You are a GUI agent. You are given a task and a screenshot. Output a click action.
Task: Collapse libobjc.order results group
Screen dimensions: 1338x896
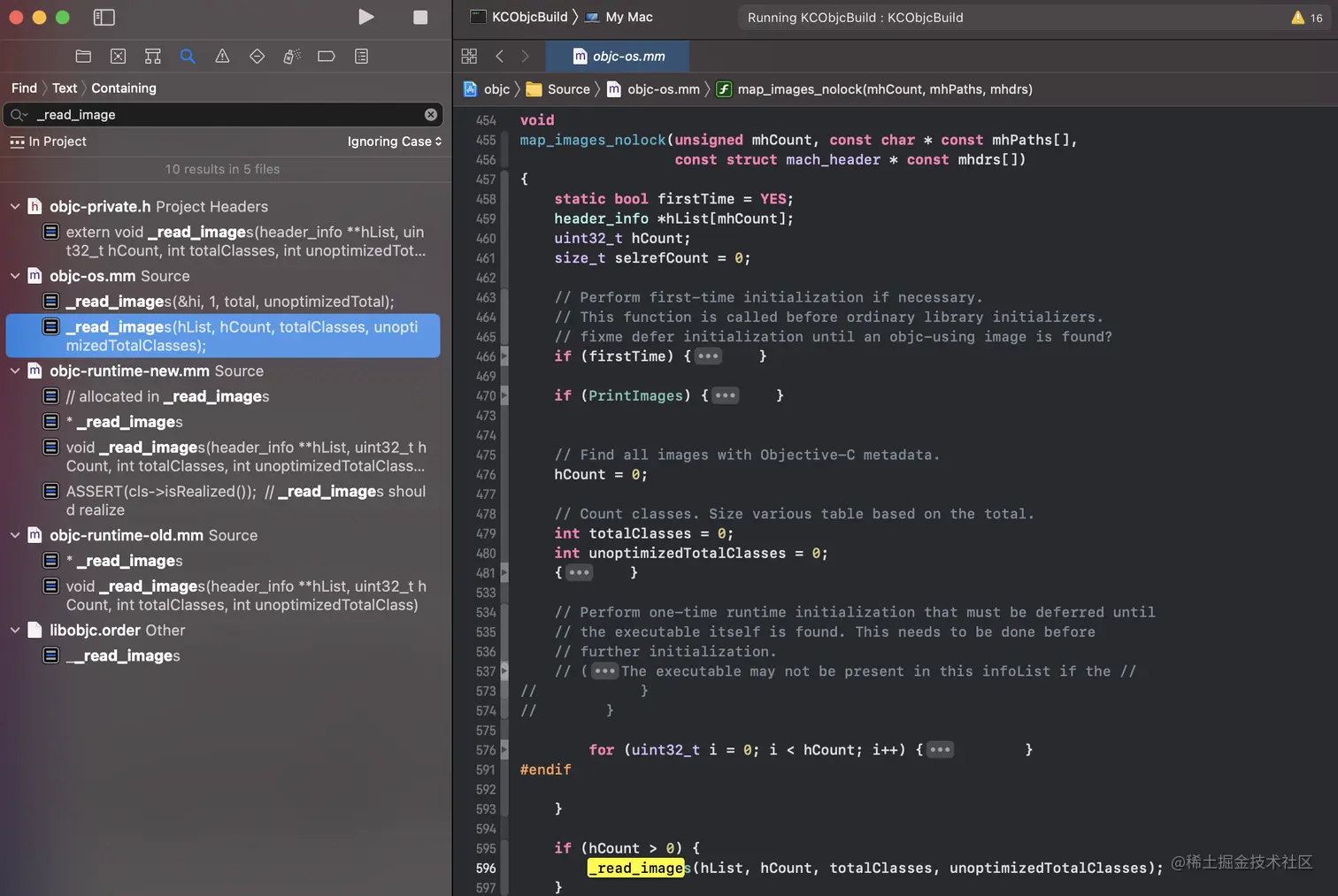pos(15,630)
